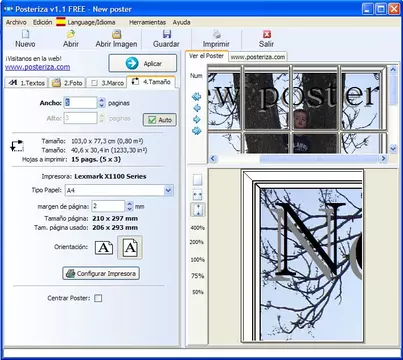Click the Aplicar button
Viewport: 403px width, 360px height.
(143, 63)
